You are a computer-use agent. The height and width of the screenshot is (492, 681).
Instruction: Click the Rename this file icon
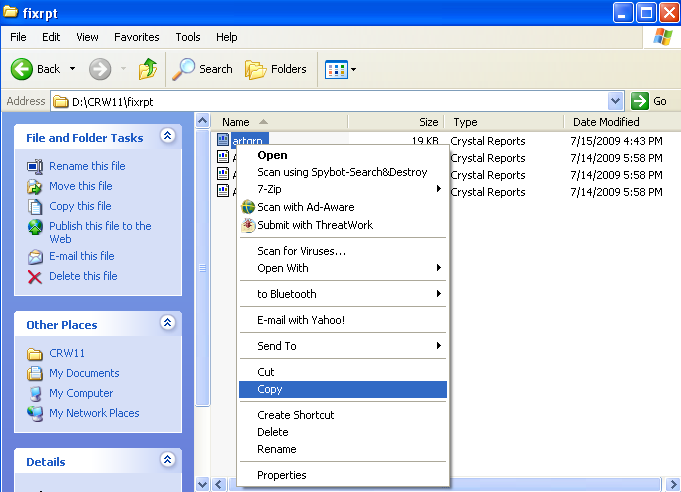click(x=35, y=166)
